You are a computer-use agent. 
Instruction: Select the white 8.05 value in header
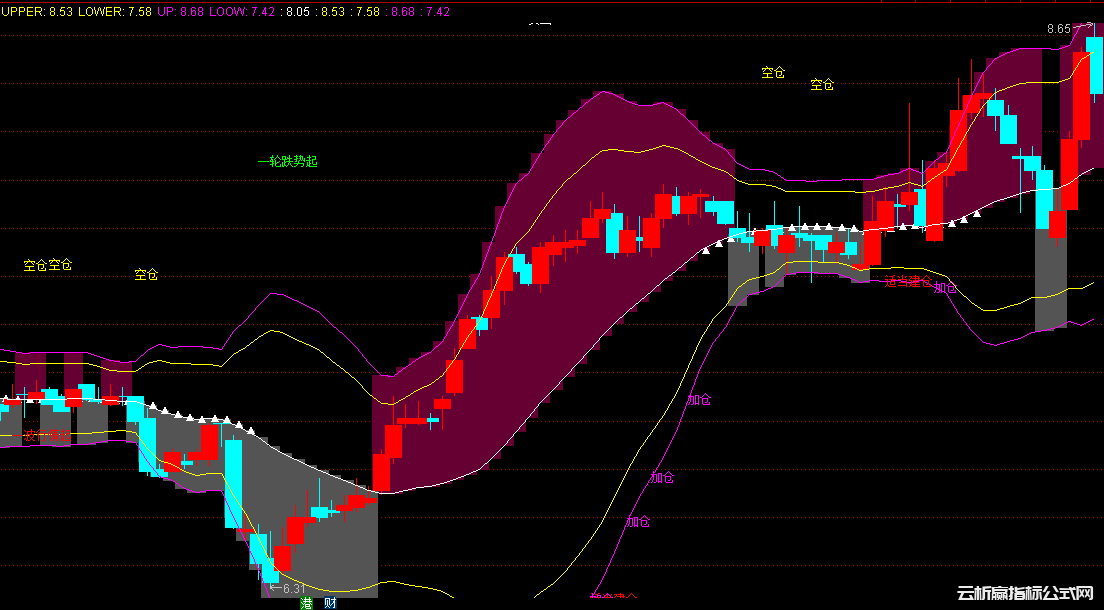pyautogui.click(x=298, y=12)
